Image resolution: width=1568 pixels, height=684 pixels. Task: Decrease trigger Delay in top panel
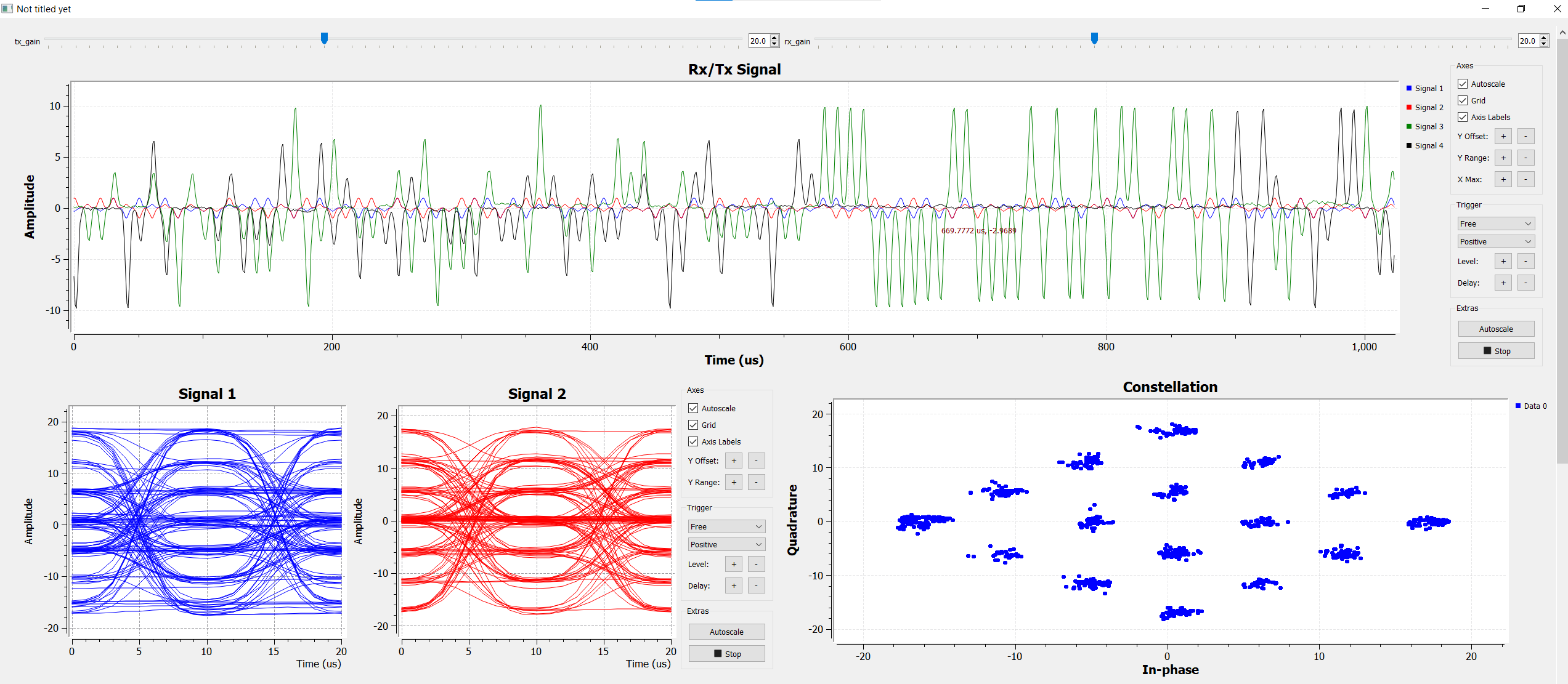[x=1525, y=283]
